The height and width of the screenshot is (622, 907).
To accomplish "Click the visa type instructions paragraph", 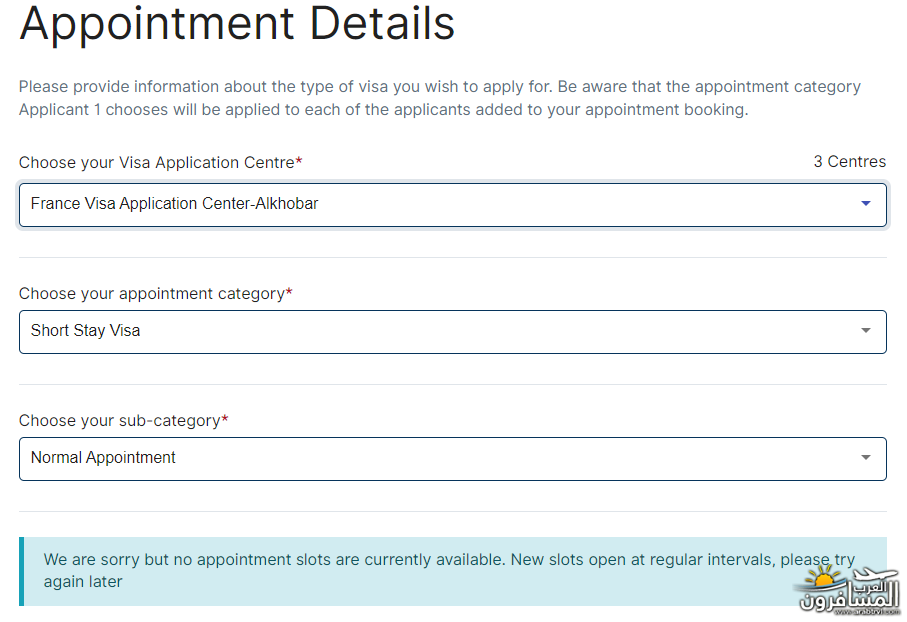I will point(440,98).
